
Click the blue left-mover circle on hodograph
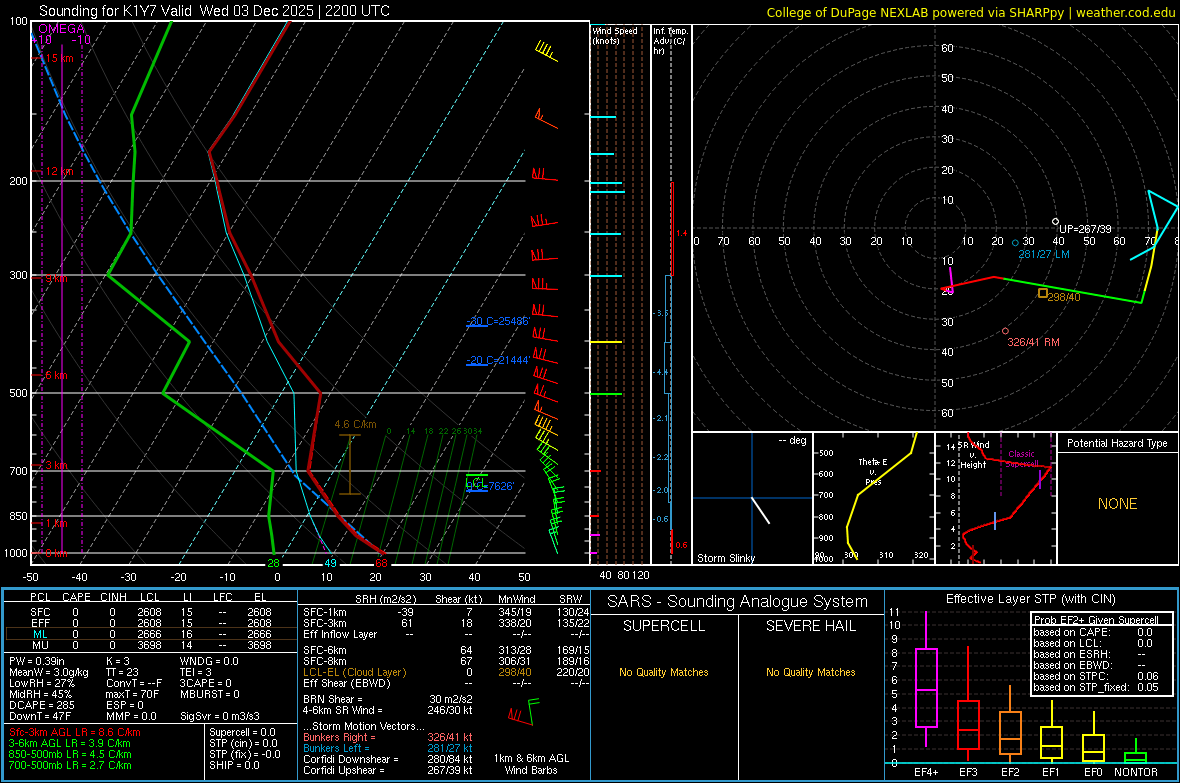coord(1015,242)
